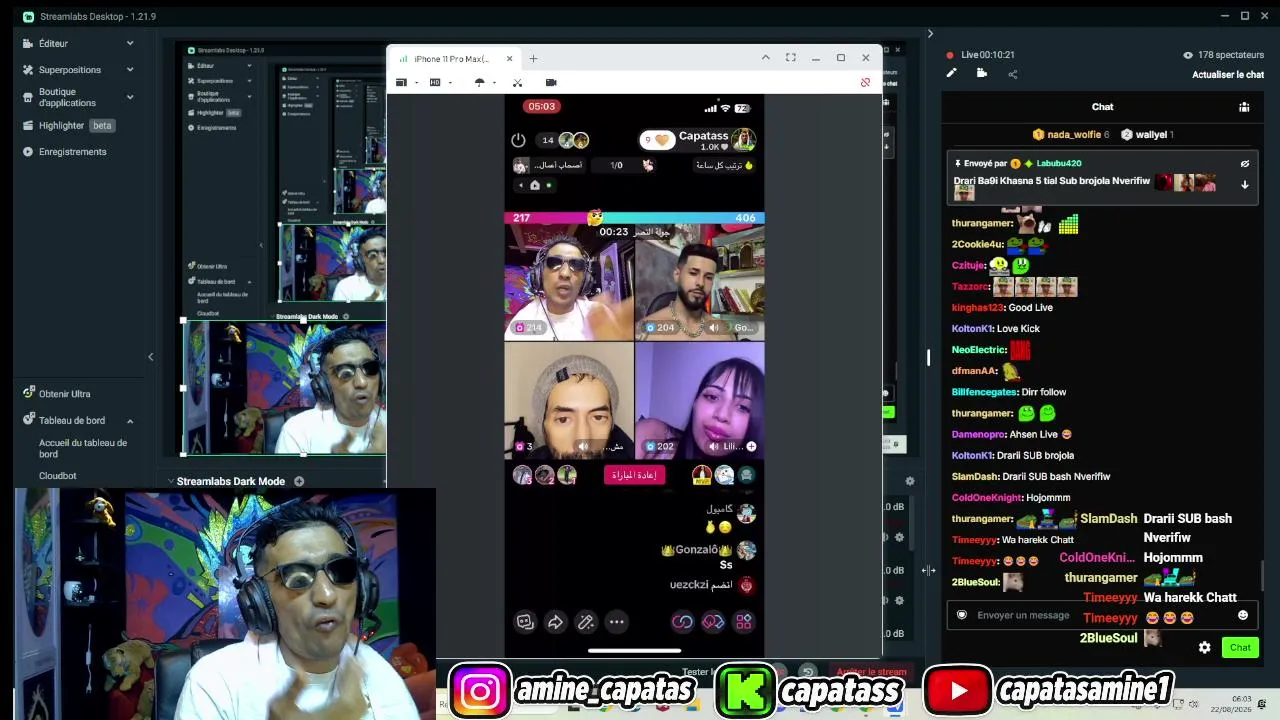Expand the Éditeur chevron
The width and height of the screenshot is (1280, 720).
coord(130,44)
